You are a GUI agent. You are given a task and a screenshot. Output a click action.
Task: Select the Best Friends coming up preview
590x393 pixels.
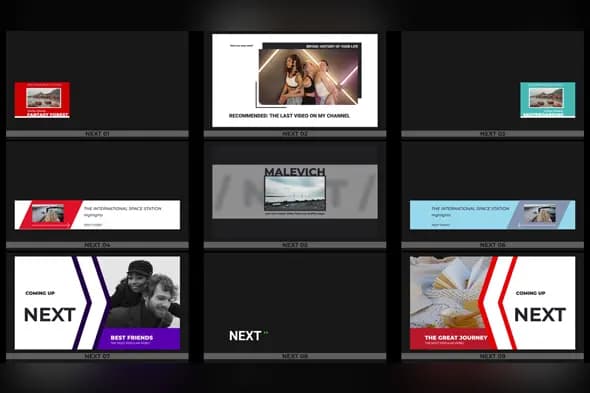[x=97, y=303]
